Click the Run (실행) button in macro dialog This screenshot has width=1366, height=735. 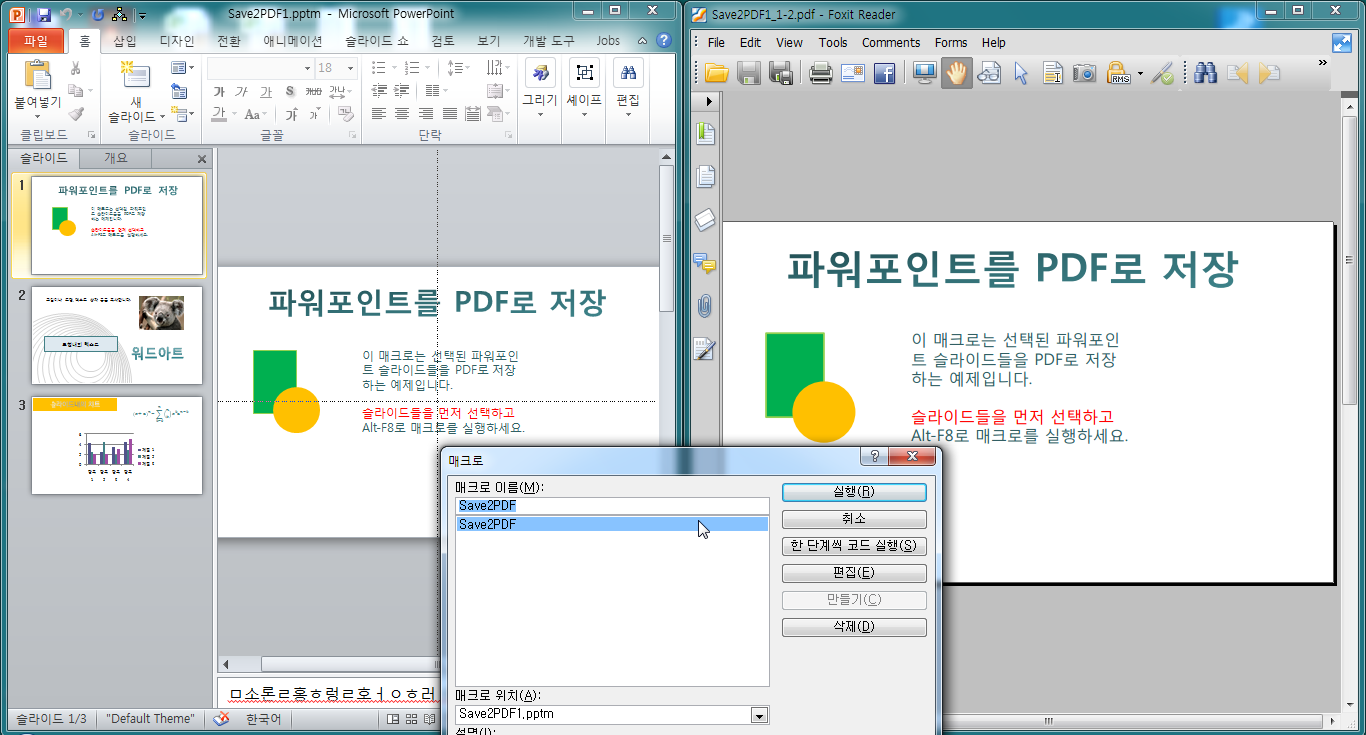(854, 492)
